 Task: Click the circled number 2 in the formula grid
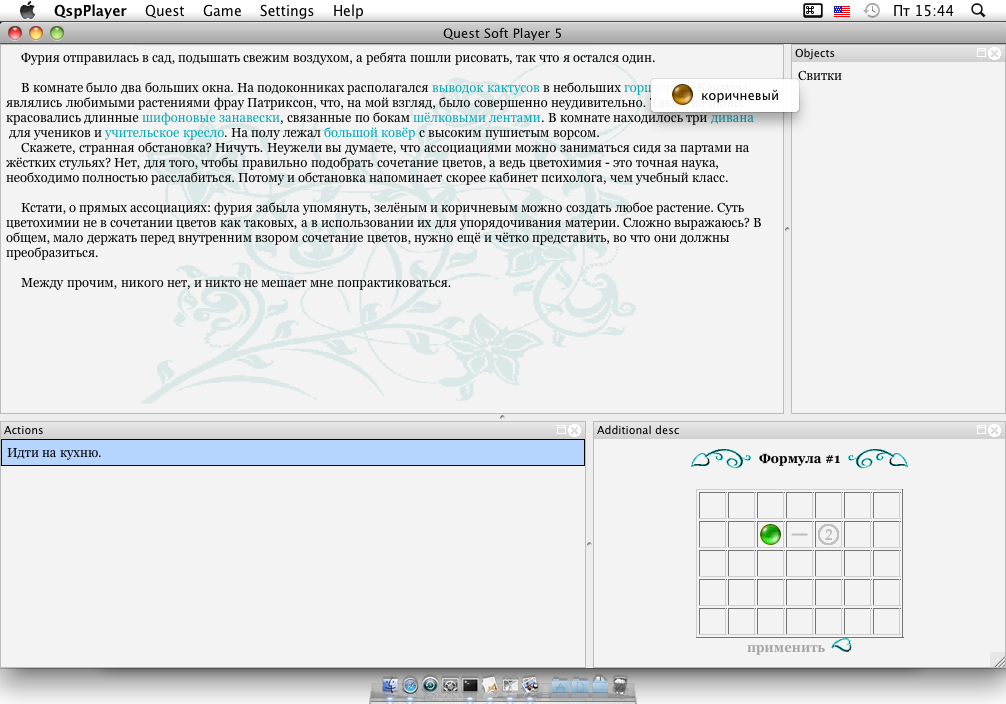(828, 534)
